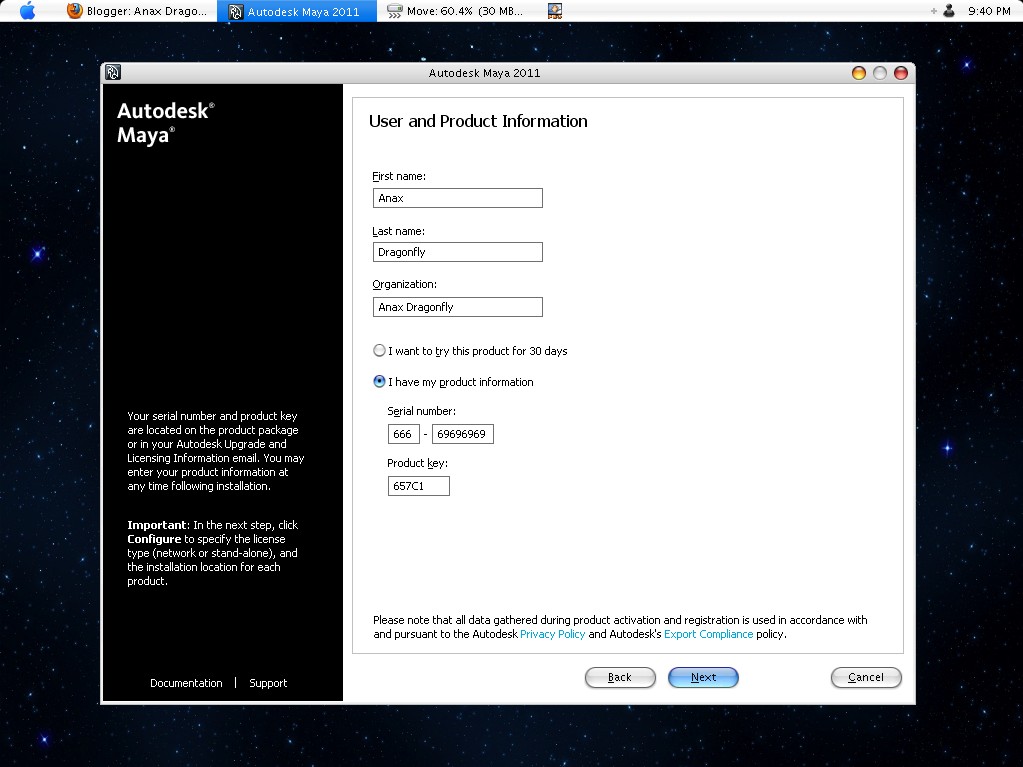Select Autodesk Maya 2011 taskbar item
1023x767 pixels.
point(297,11)
